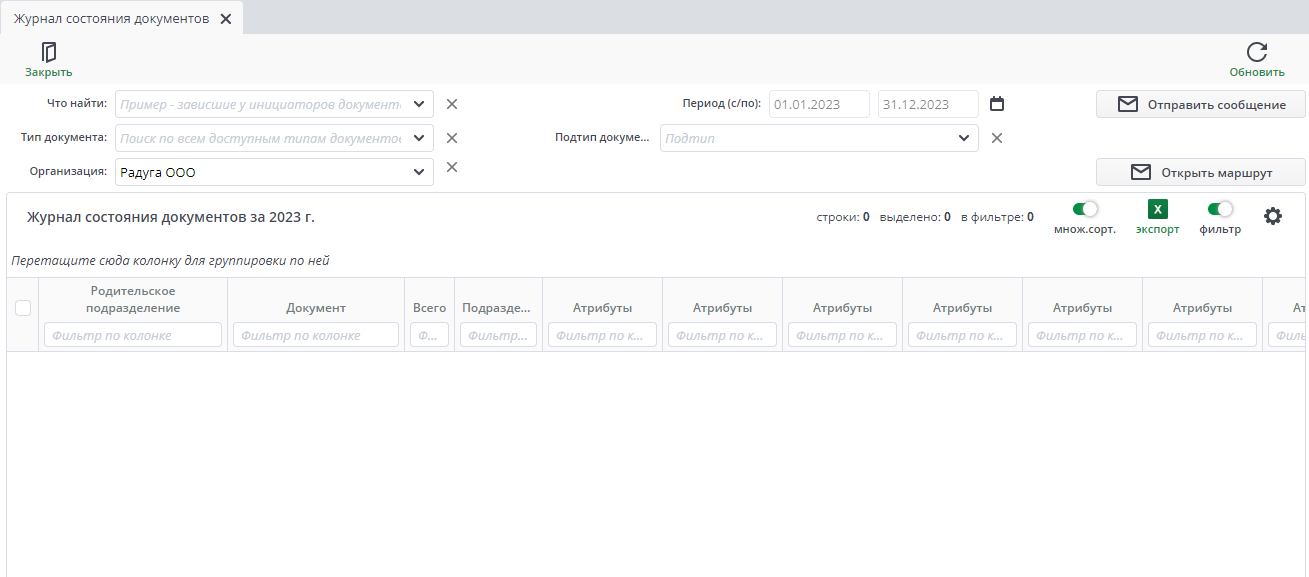Click the envelope icon in Отправить сообщение

(x=1128, y=104)
